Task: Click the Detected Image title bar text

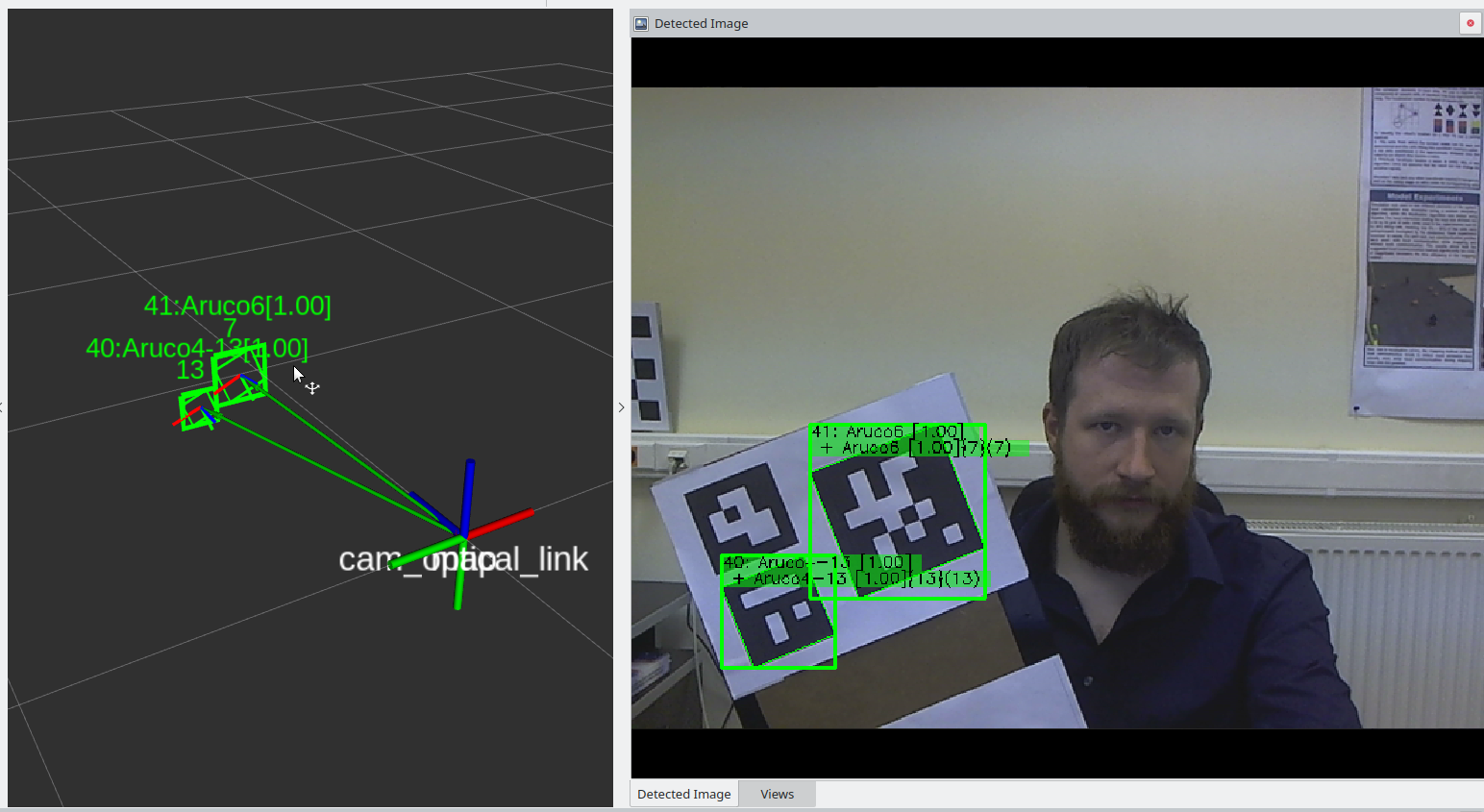Action: tap(701, 23)
